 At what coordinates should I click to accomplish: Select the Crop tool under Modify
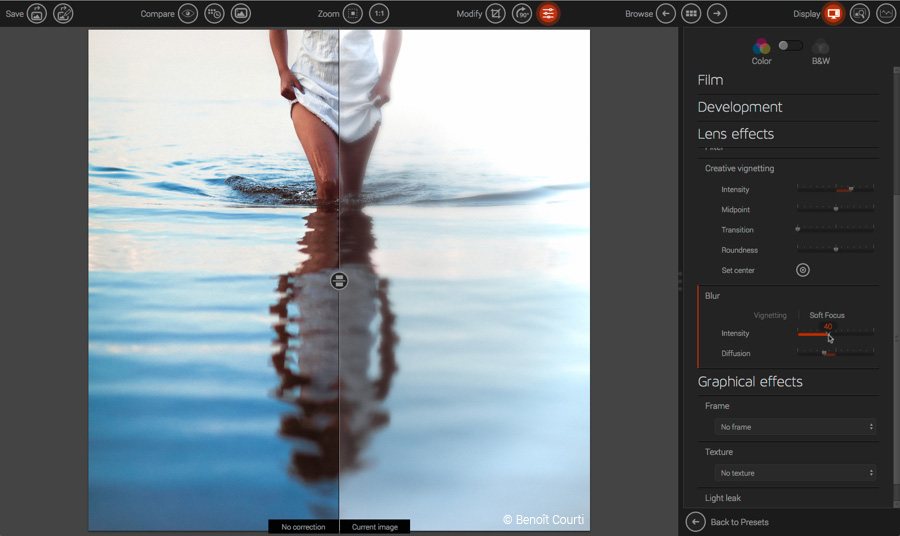(495, 13)
